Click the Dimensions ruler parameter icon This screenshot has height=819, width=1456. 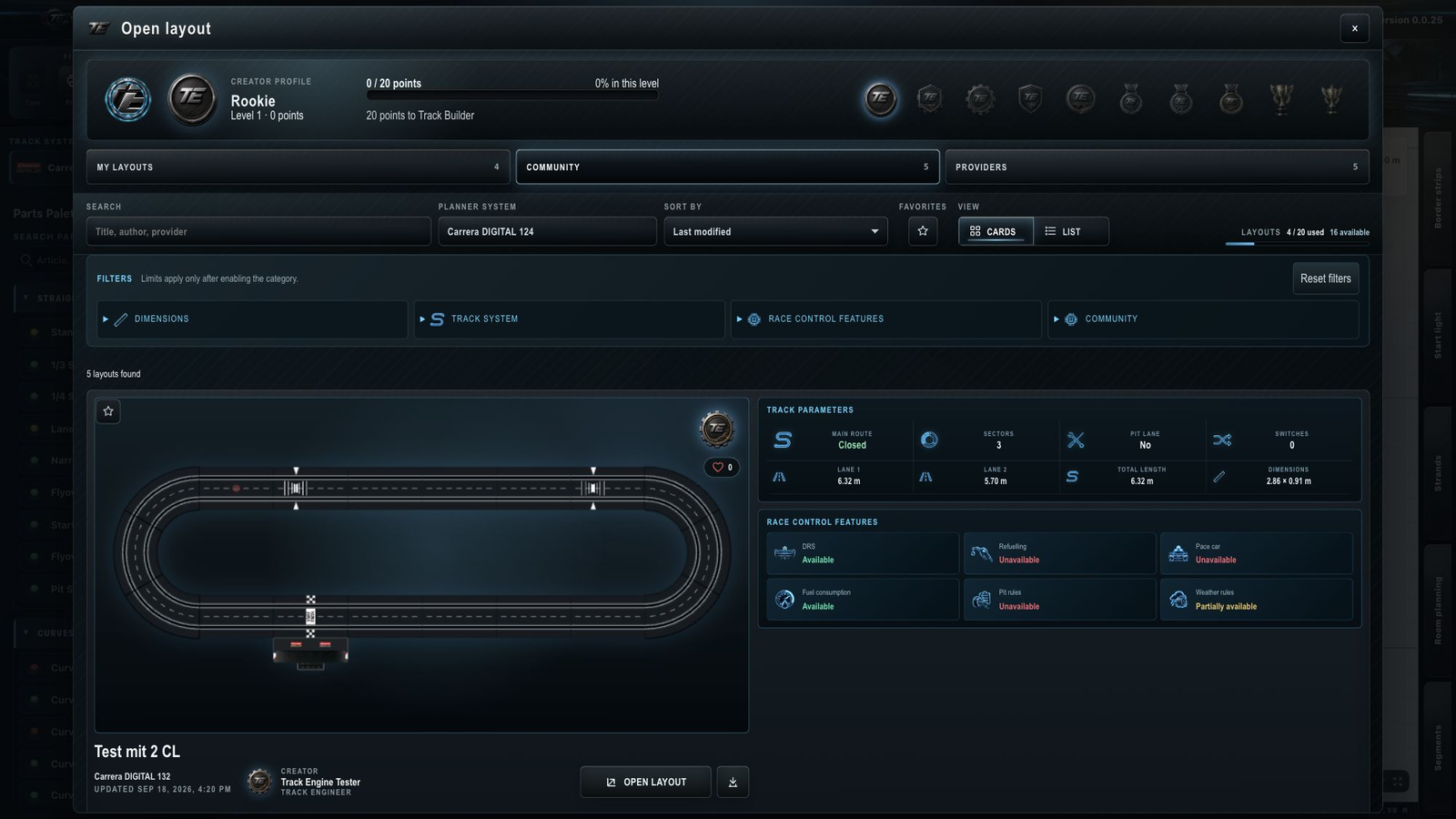pyautogui.click(x=1219, y=477)
